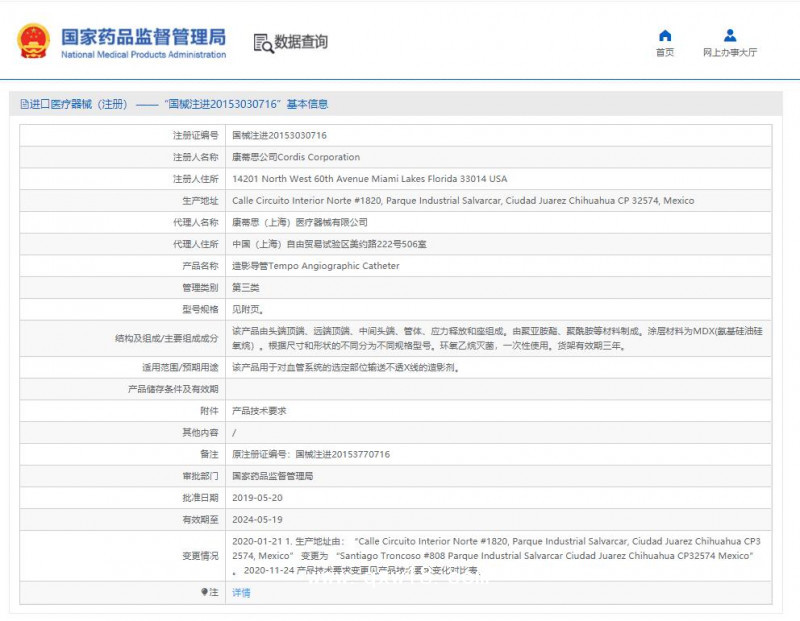Click the 网上办事大厅 person icon
The width and height of the screenshot is (800, 621).
coord(730,36)
